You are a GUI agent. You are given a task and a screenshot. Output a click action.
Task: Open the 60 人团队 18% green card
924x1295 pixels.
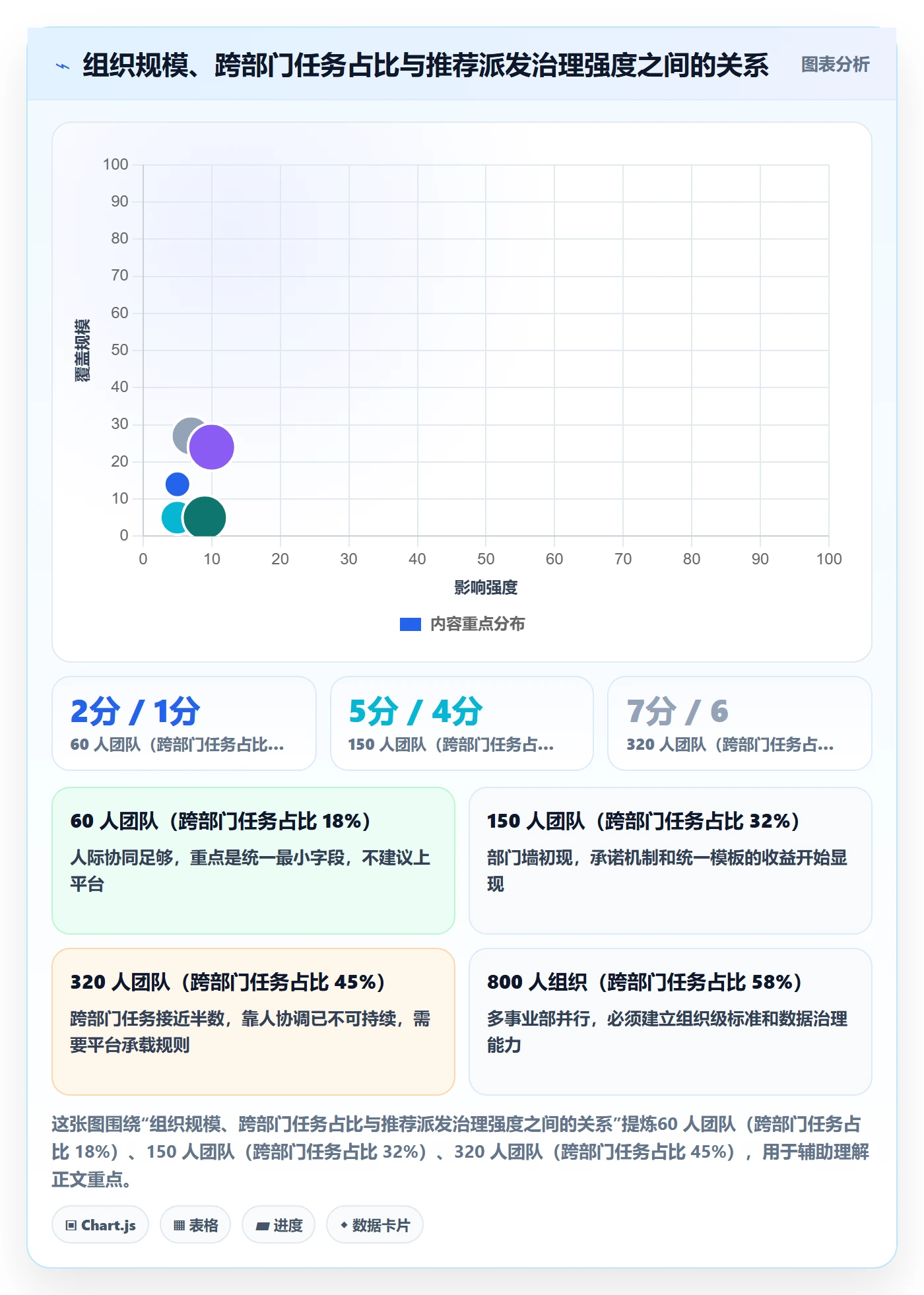[x=253, y=860]
